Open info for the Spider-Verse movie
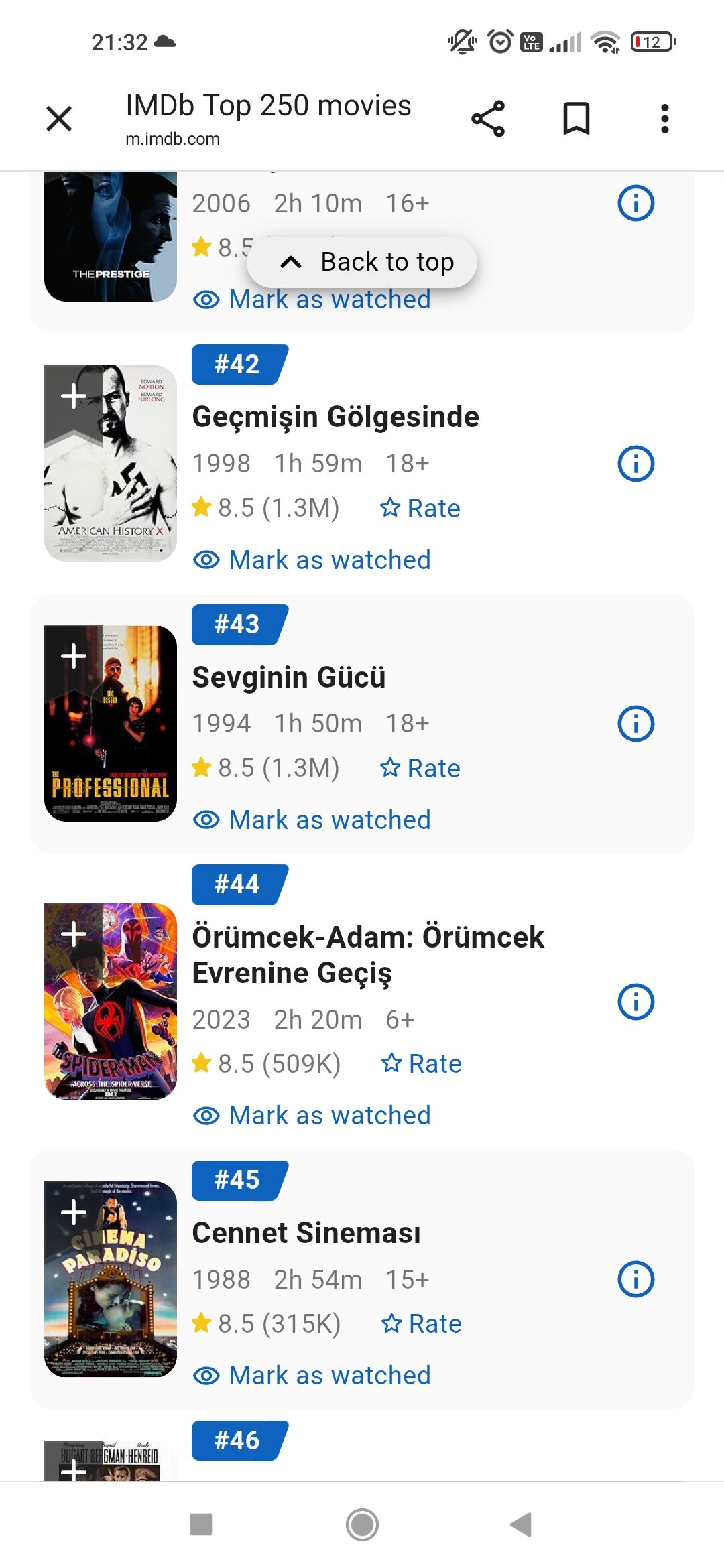The image size is (724, 1568). (636, 1002)
